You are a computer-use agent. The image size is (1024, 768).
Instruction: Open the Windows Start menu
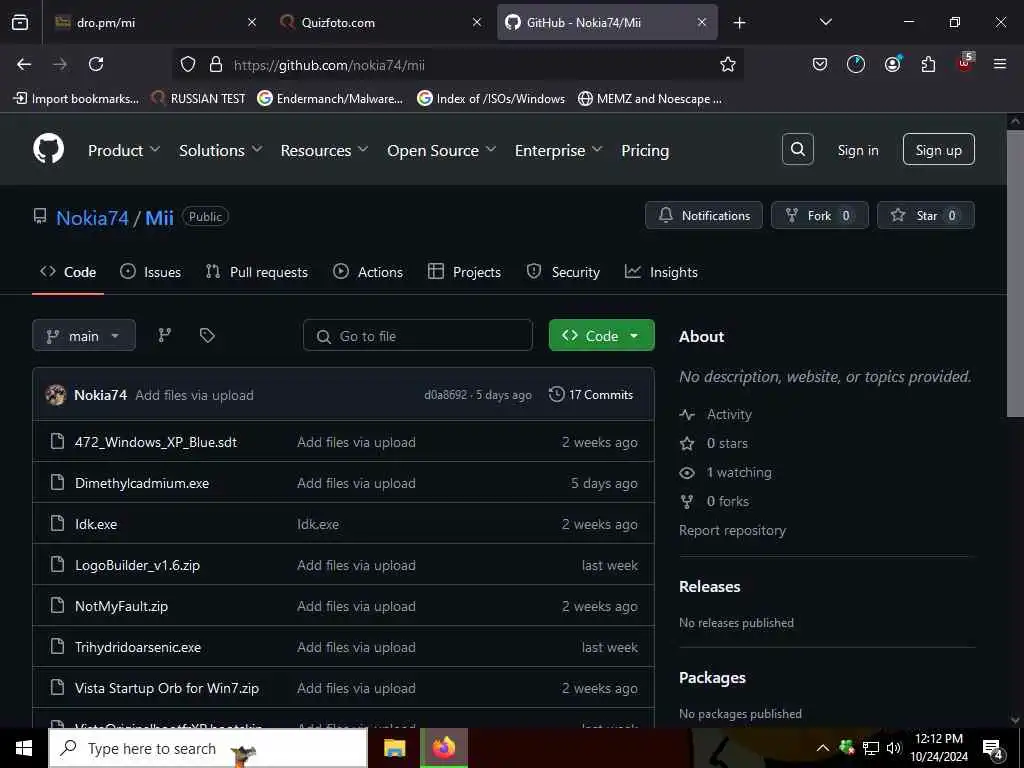(x=24, y=748)
